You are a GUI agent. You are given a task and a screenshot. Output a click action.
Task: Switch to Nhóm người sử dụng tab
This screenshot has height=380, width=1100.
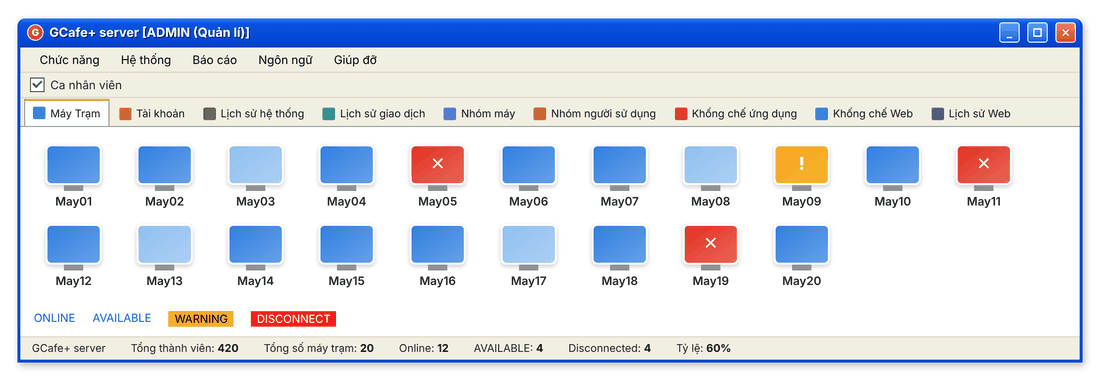[x=595, y=113]
